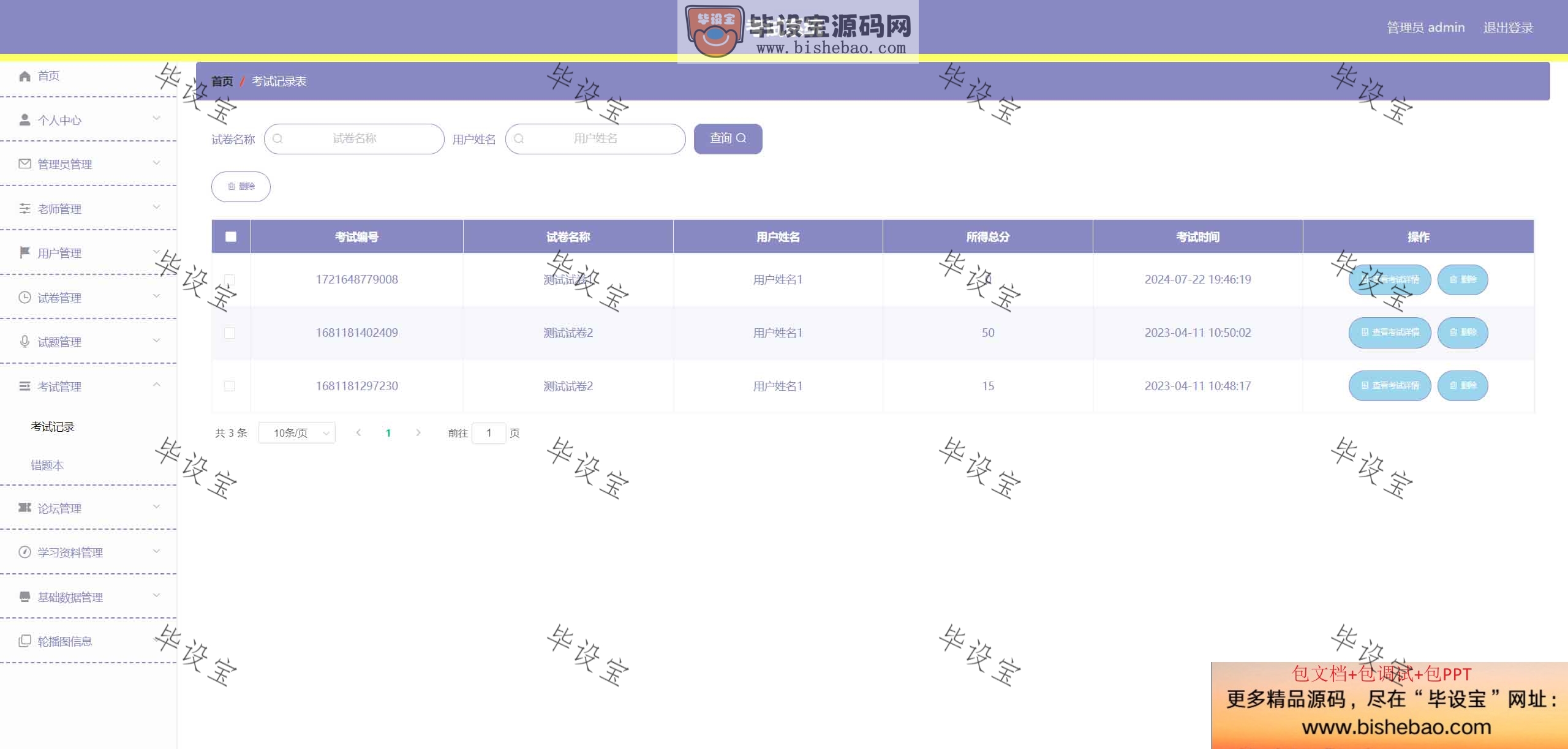Click the score cell showing 50
The width and height of the screenshot is (1568, 749).
(x=988, y=333)
